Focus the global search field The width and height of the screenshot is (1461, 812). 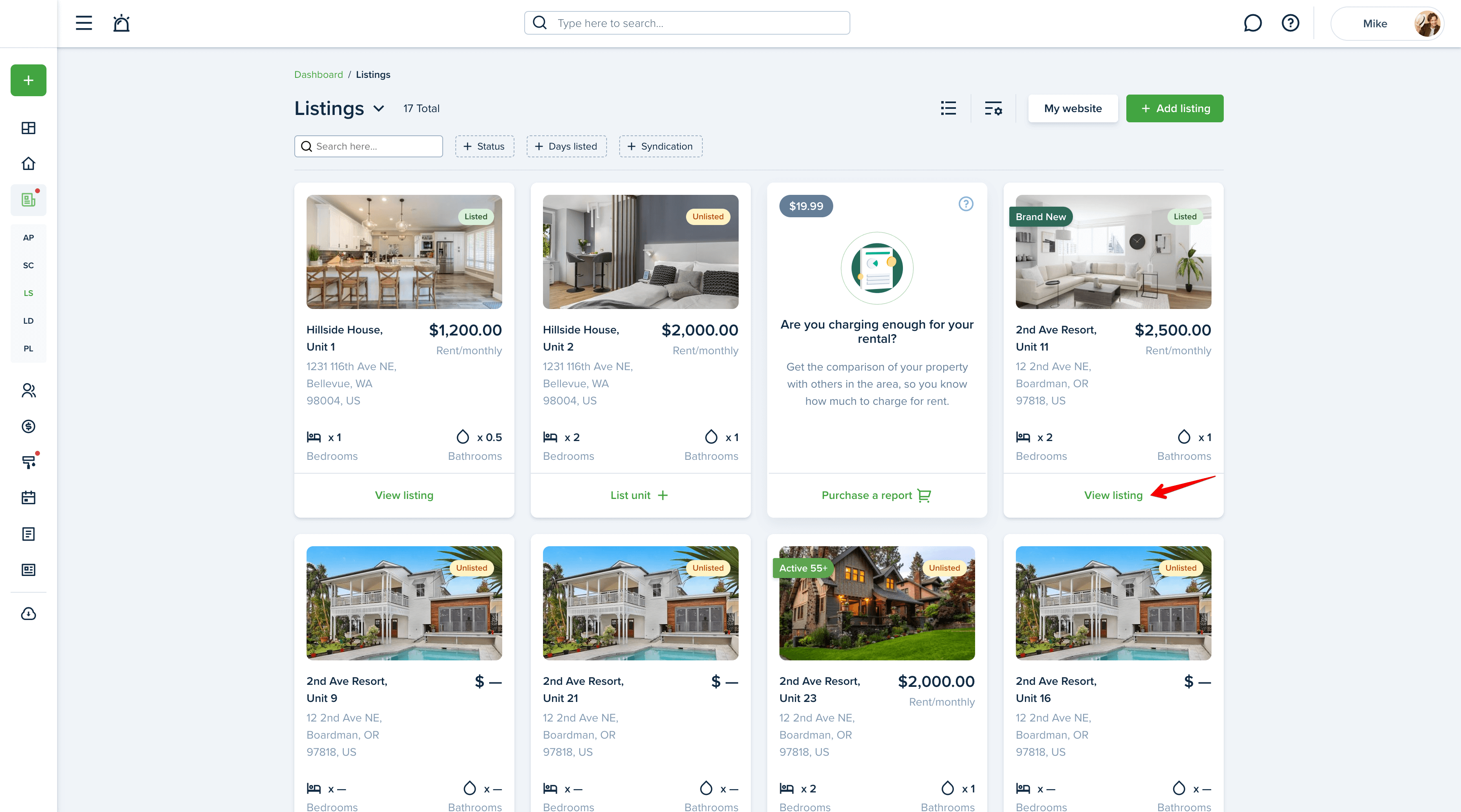(x=687, y=23)
